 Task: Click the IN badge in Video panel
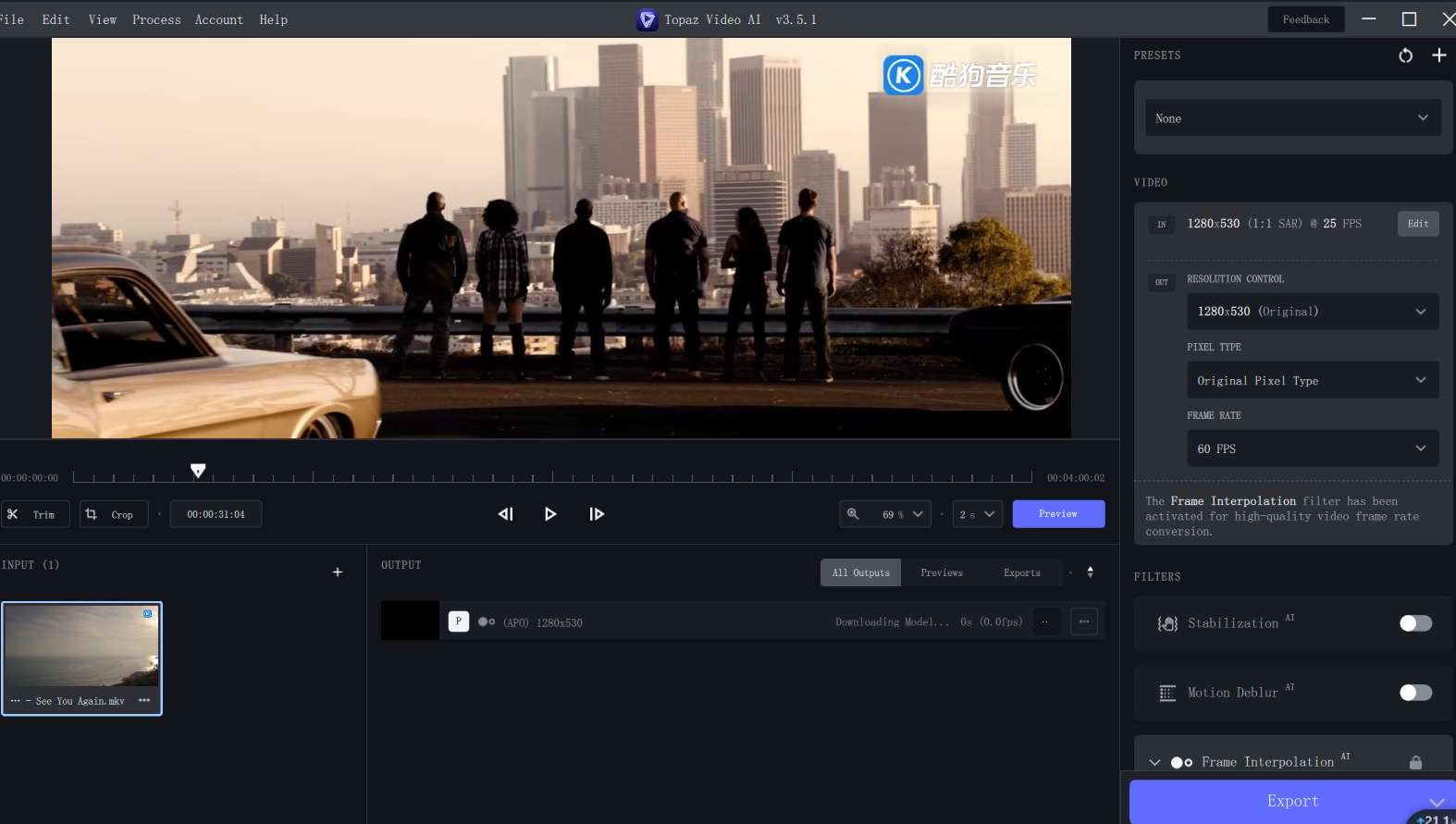(1162, 224)
